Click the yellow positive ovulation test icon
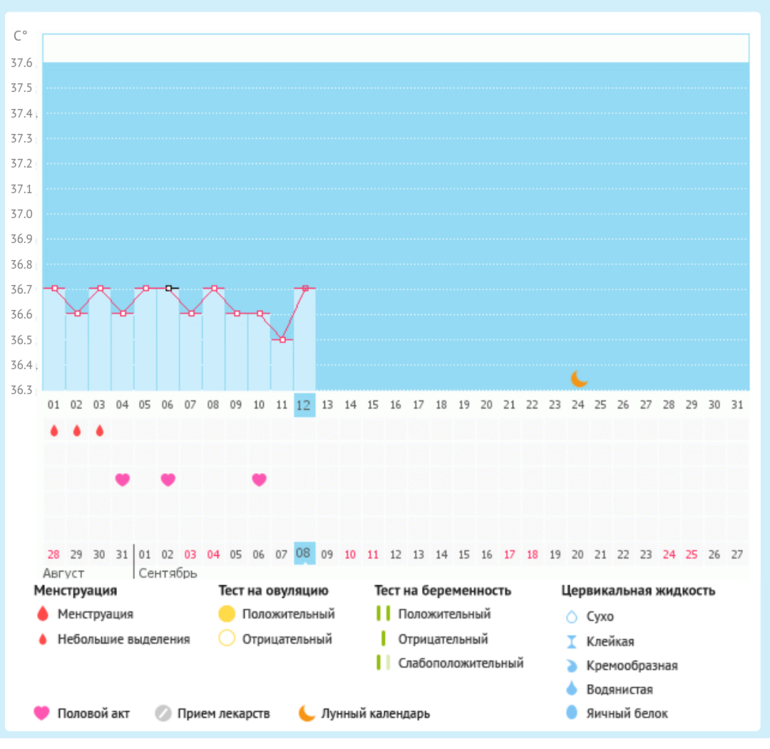The height and width of the screenshot is (749, 770). (x=227, y=614)
